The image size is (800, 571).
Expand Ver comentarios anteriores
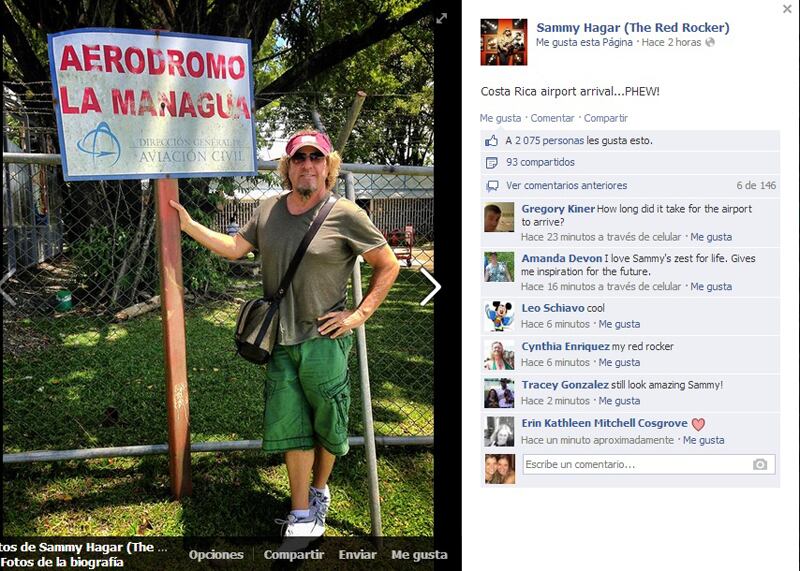(x=566, y=186)
